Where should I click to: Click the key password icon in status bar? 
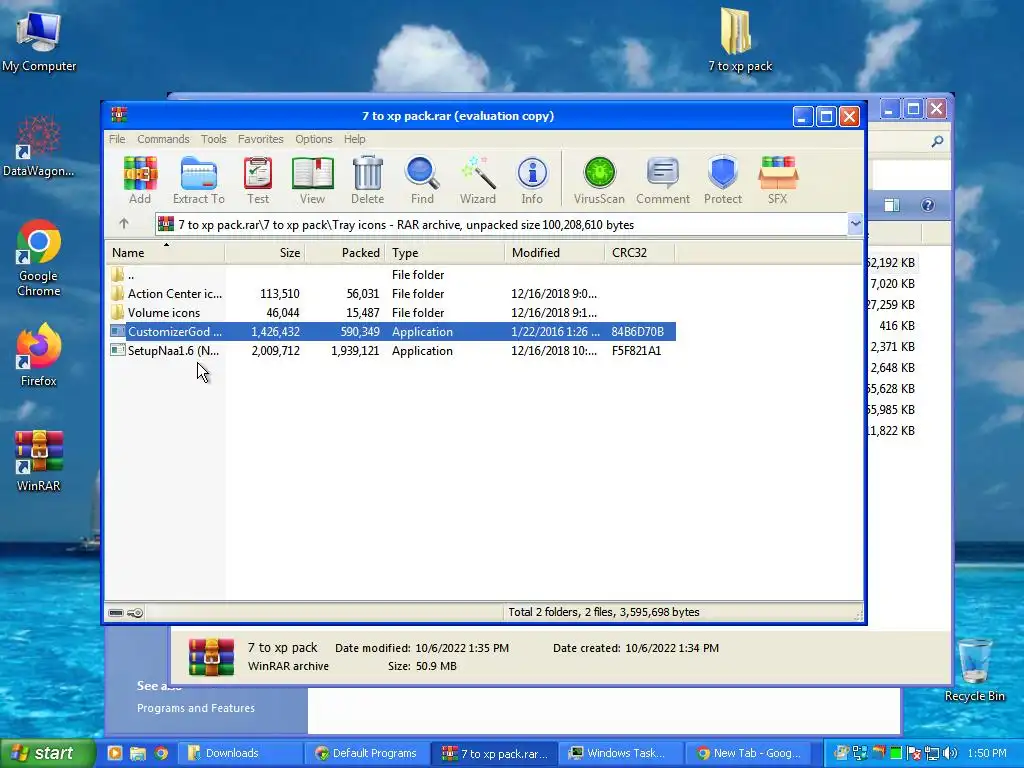pos(135,613)
